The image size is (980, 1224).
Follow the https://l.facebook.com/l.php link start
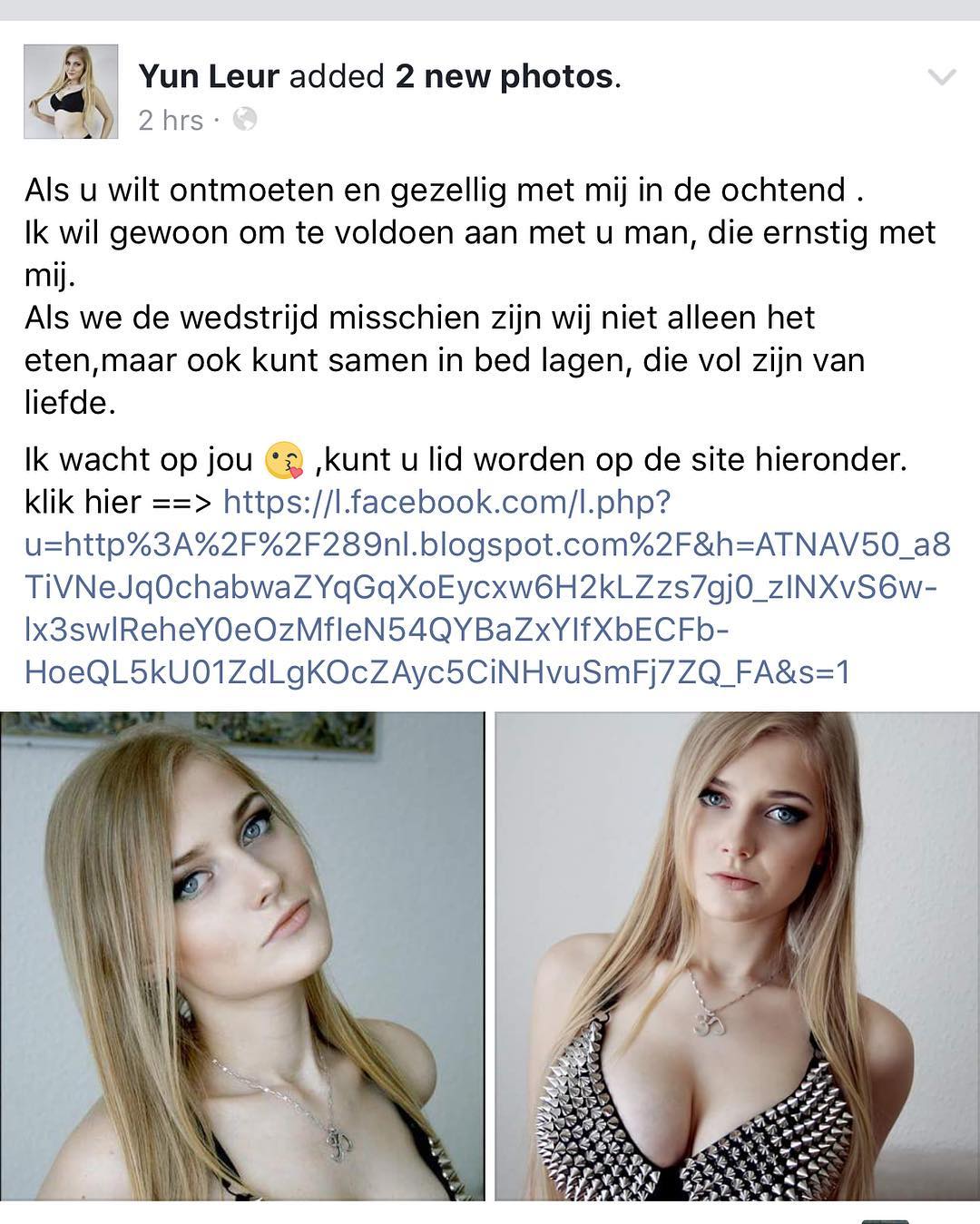[x=446, y=502]
